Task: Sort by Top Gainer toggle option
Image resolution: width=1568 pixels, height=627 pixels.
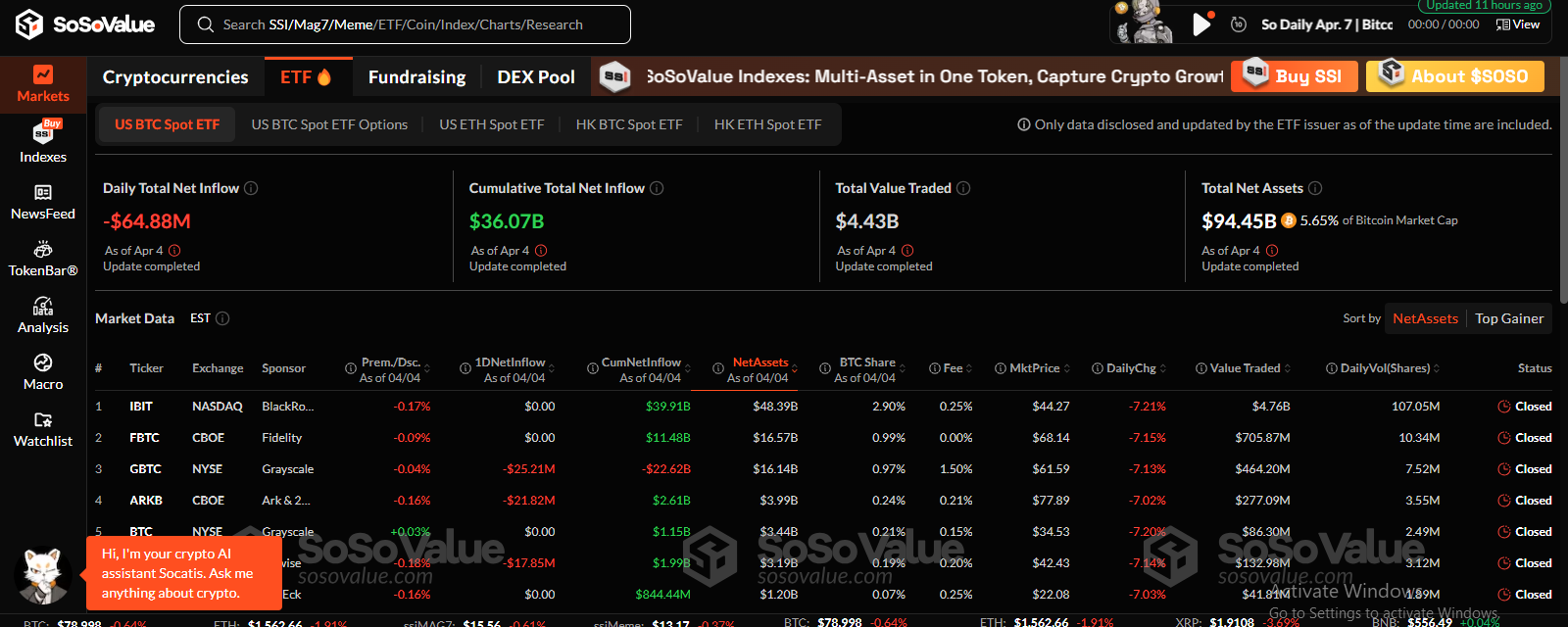Action: 1509,318
